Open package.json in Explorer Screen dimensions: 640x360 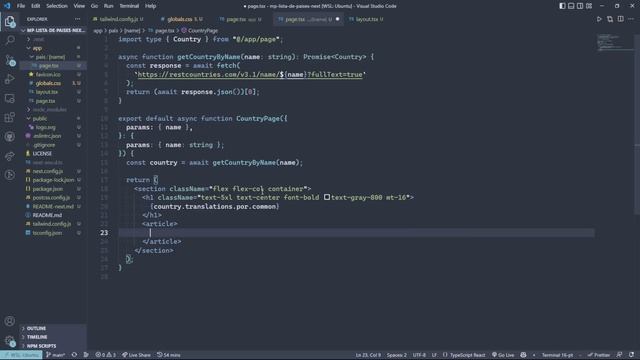click(48, 189)
